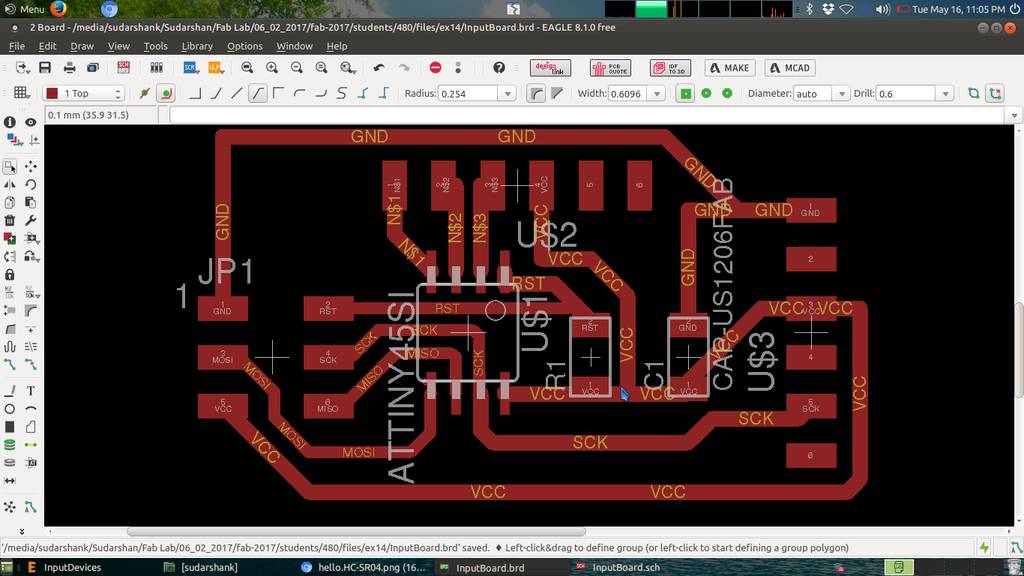Click the PCB Quote button
The image size is (1024, 576).
point(610,68)
